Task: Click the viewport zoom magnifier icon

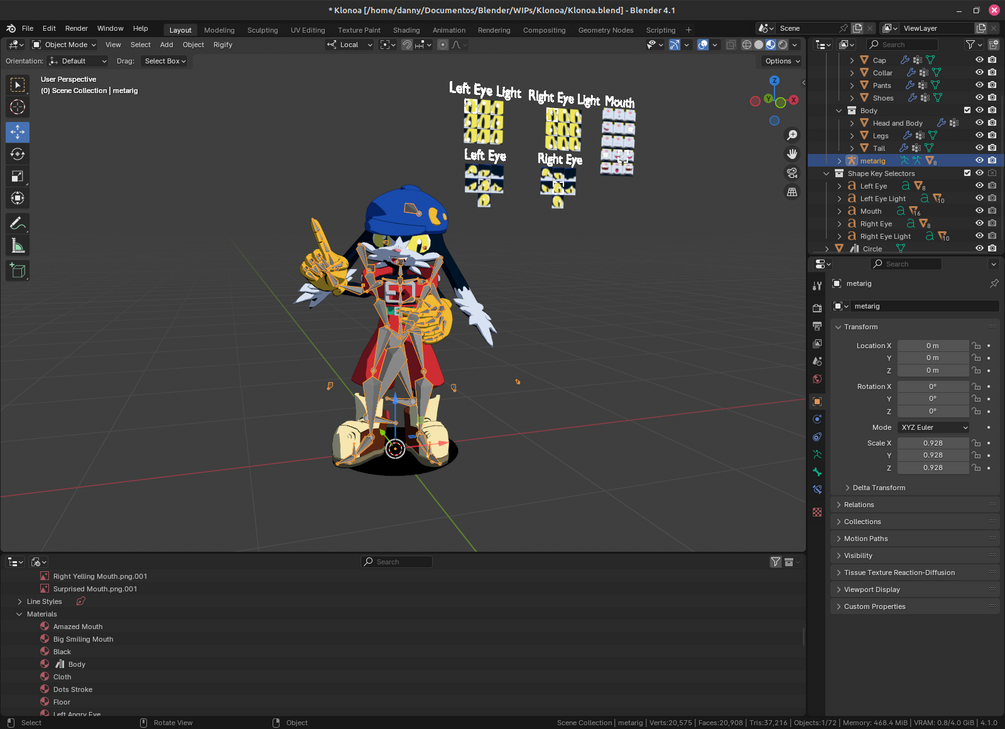Action: coord(792,135)
